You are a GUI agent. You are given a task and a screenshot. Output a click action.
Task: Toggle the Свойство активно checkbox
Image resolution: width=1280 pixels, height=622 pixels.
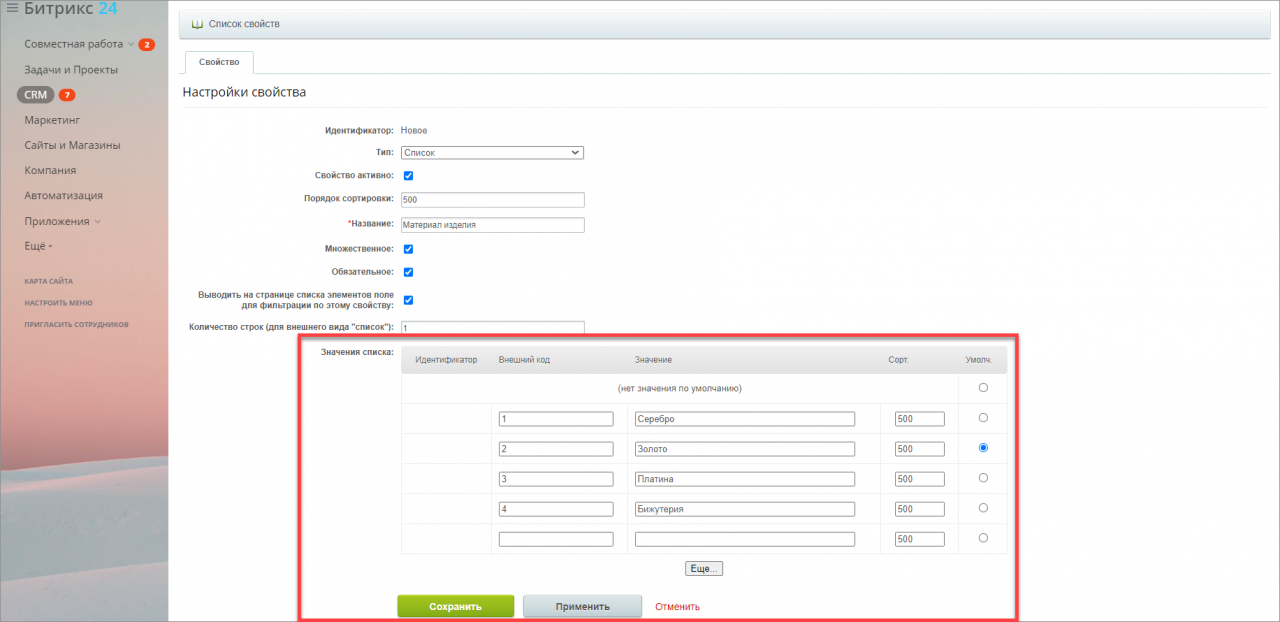(408, 176)
